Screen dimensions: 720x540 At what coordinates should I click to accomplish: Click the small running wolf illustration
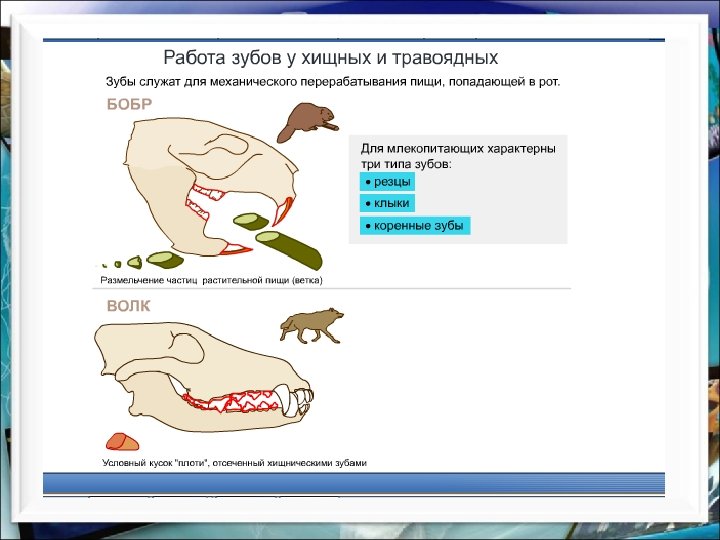[312, 326]
